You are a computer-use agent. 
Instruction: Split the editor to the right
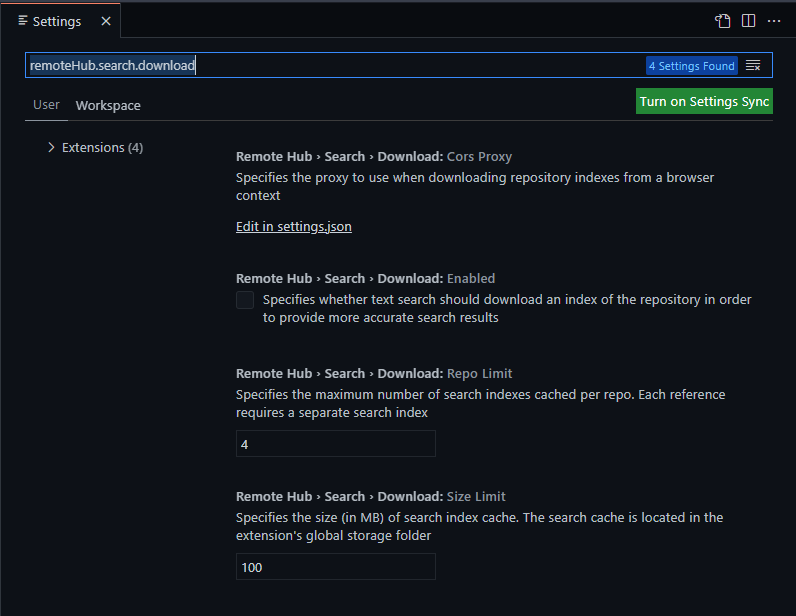pos(748,21)
